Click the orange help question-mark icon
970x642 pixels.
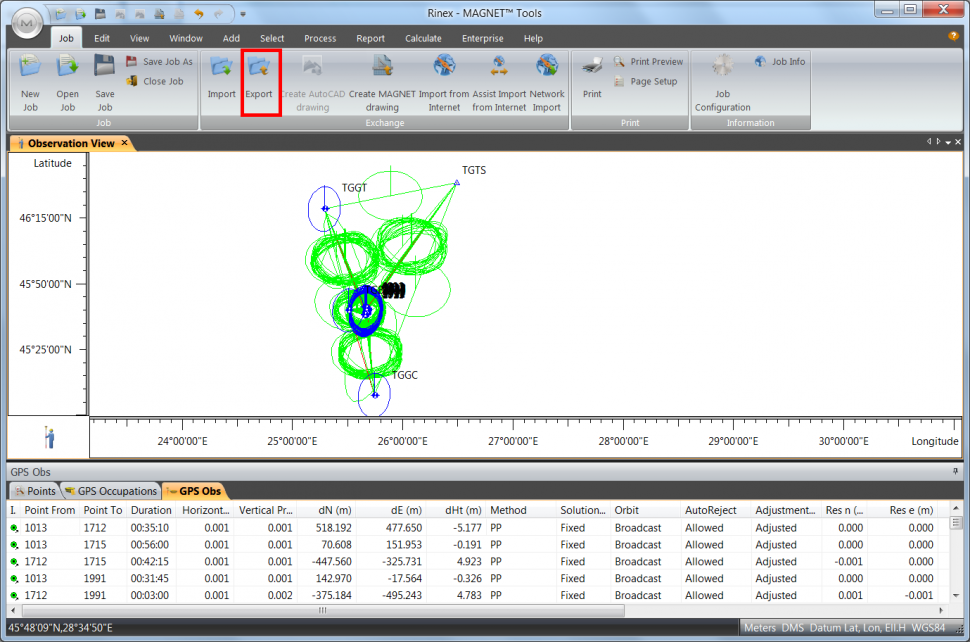953,36
